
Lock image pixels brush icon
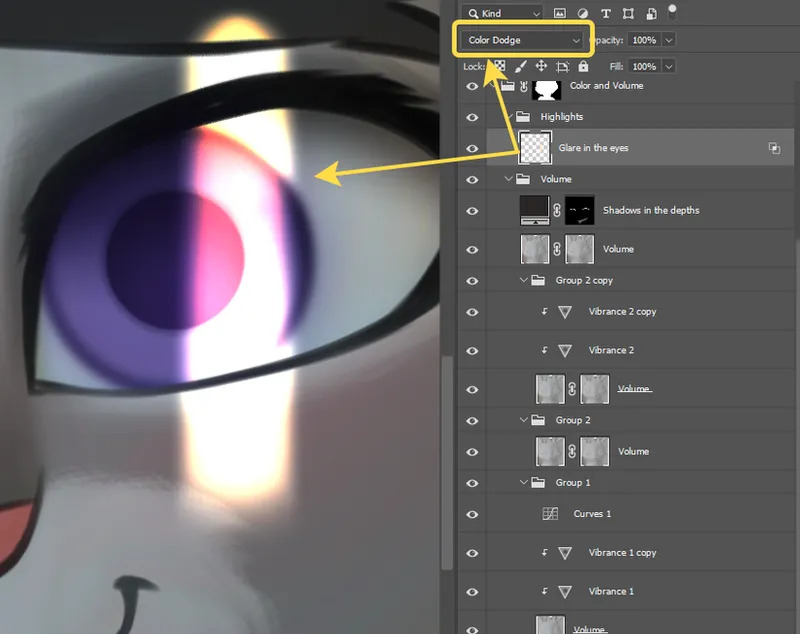coord(520,66)
